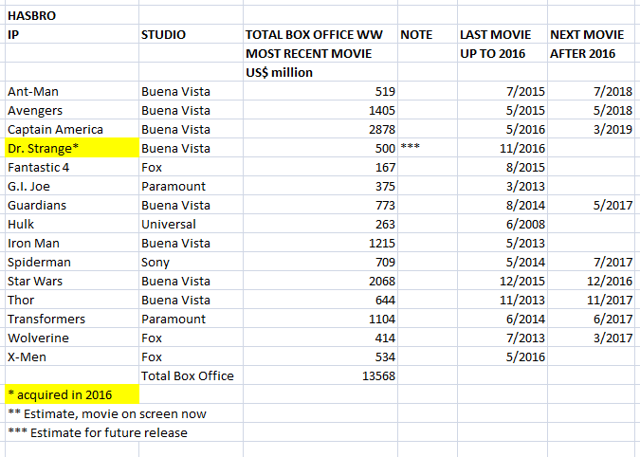Select the Sony studio cell

click(191, 262)
